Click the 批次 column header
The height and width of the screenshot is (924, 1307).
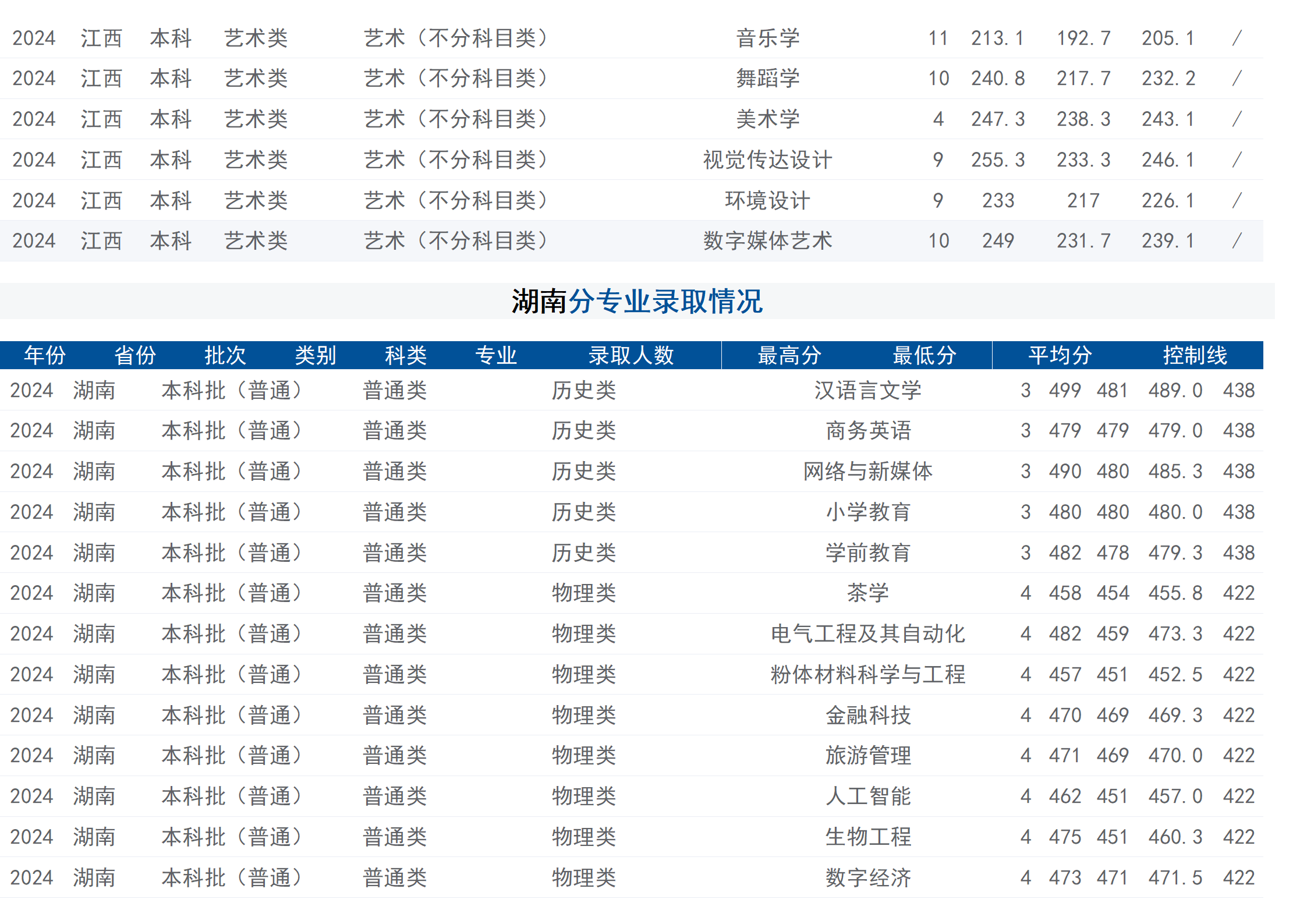coord(226,354)
